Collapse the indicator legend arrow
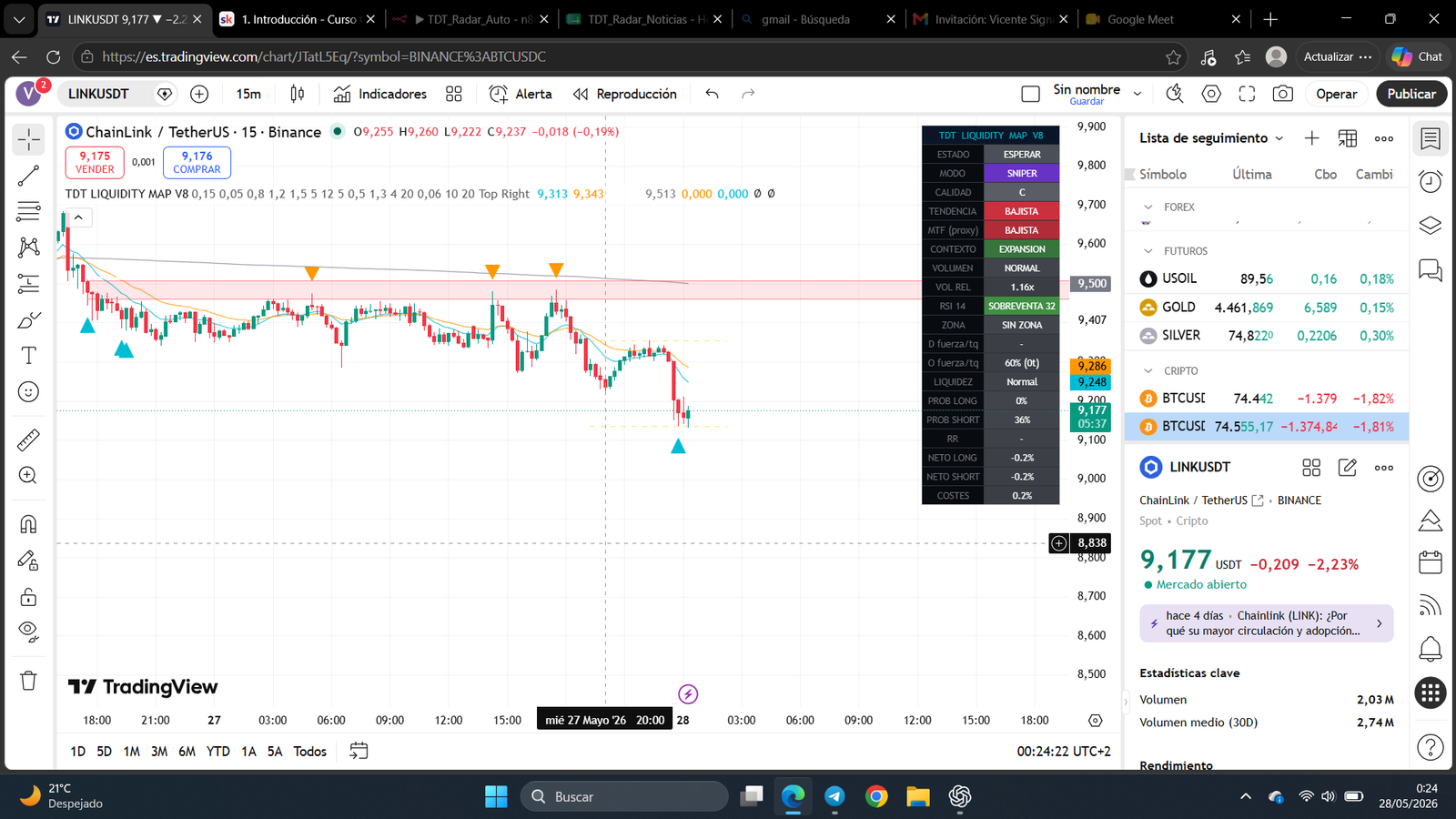This screenshot has height=819, width=1456. (78, 217)
